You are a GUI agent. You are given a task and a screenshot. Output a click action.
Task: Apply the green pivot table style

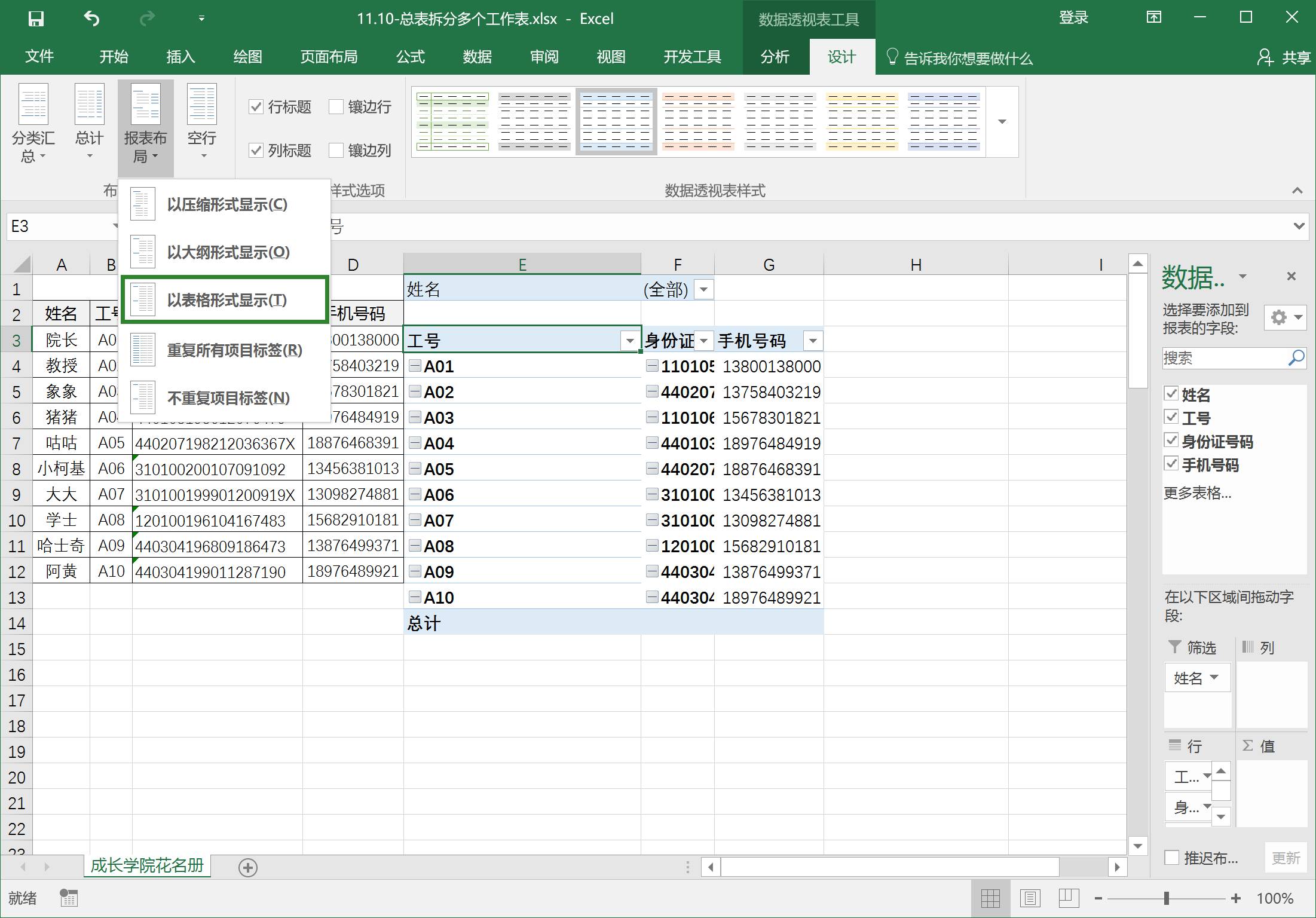pos(452,121)
